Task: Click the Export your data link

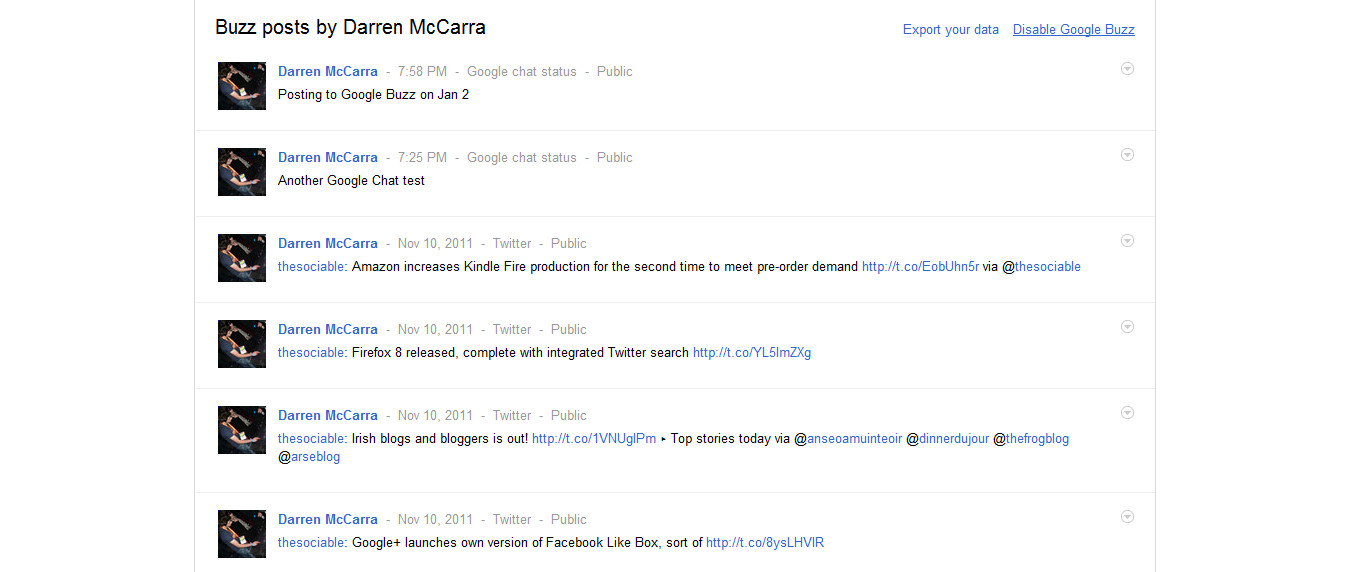Action: click(x=950, y=30)
